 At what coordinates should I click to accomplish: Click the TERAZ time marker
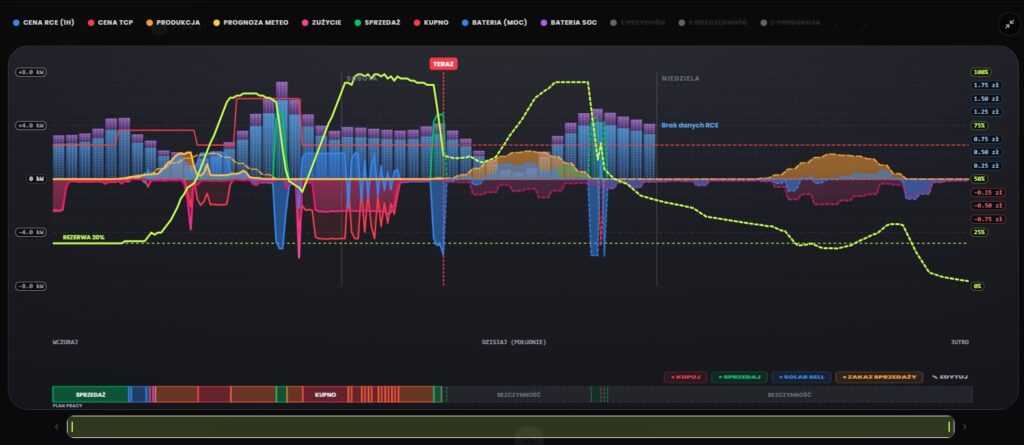(x=443, y=63)
